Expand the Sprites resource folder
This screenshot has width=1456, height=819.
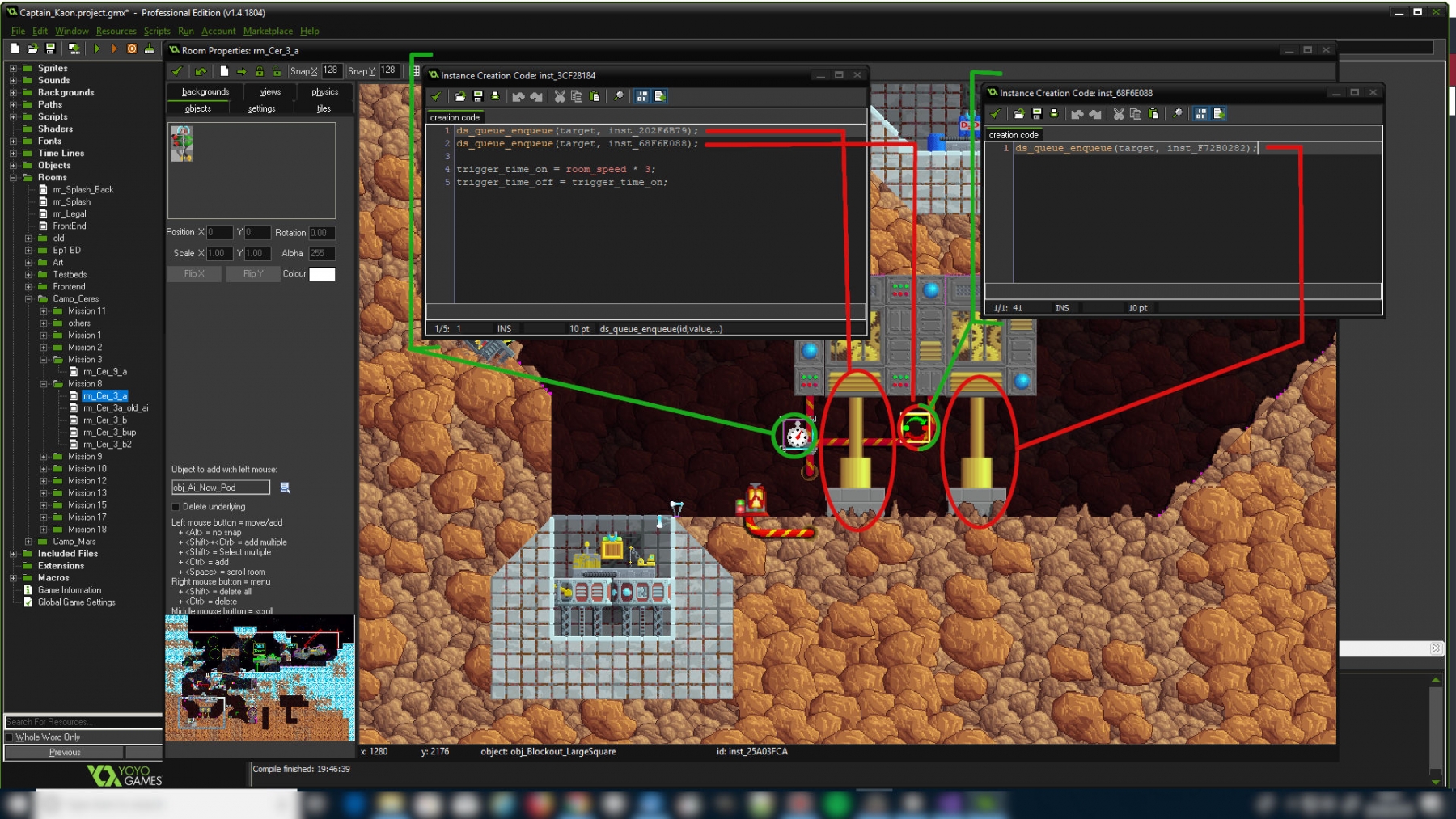pos(13,69)
